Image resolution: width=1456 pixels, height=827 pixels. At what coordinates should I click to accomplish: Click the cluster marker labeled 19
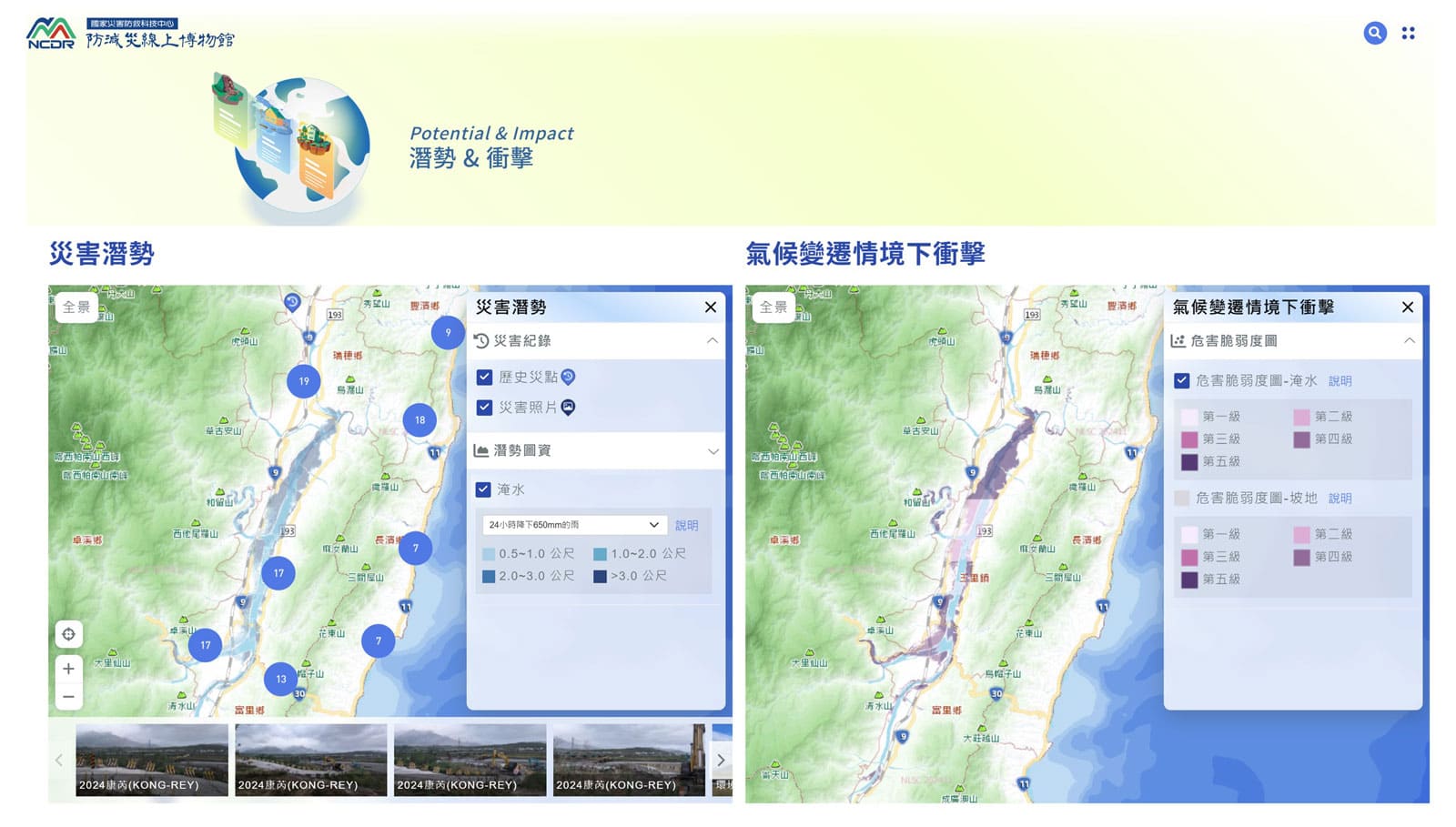click(x=303, y=381)
